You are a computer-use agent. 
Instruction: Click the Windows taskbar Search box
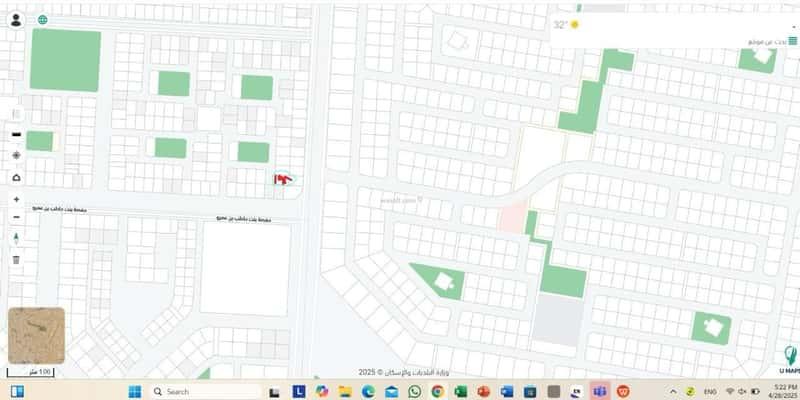click(204, 391)
